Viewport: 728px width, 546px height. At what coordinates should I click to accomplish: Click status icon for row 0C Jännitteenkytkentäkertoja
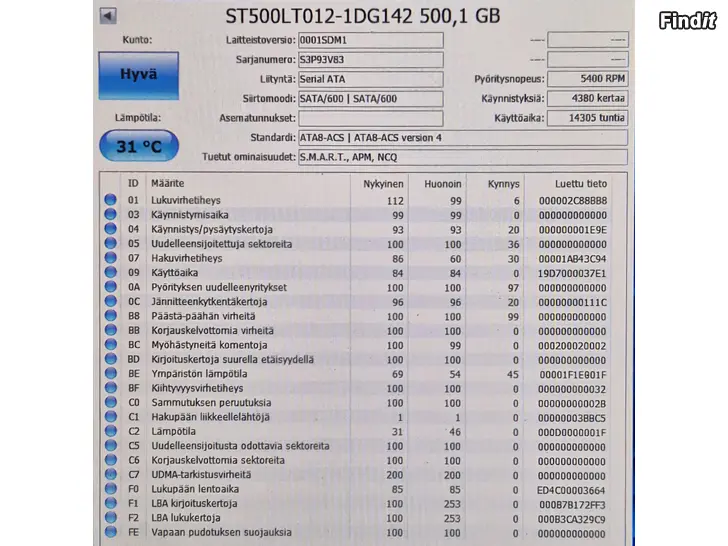(x=110, y=301)
